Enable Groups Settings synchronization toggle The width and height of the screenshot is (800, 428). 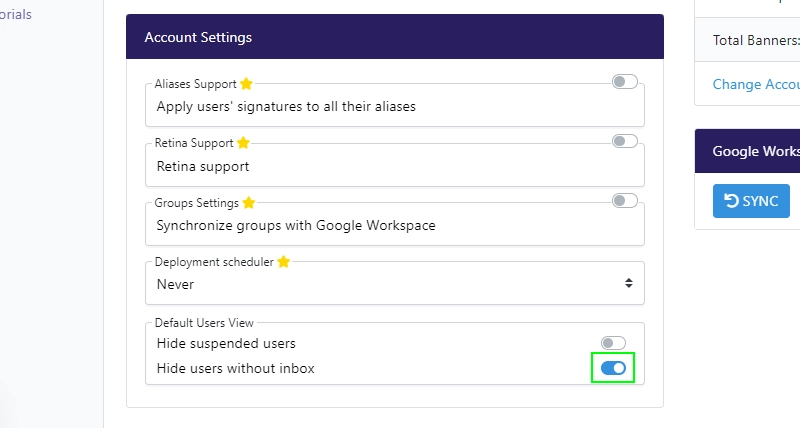(624, 200)
